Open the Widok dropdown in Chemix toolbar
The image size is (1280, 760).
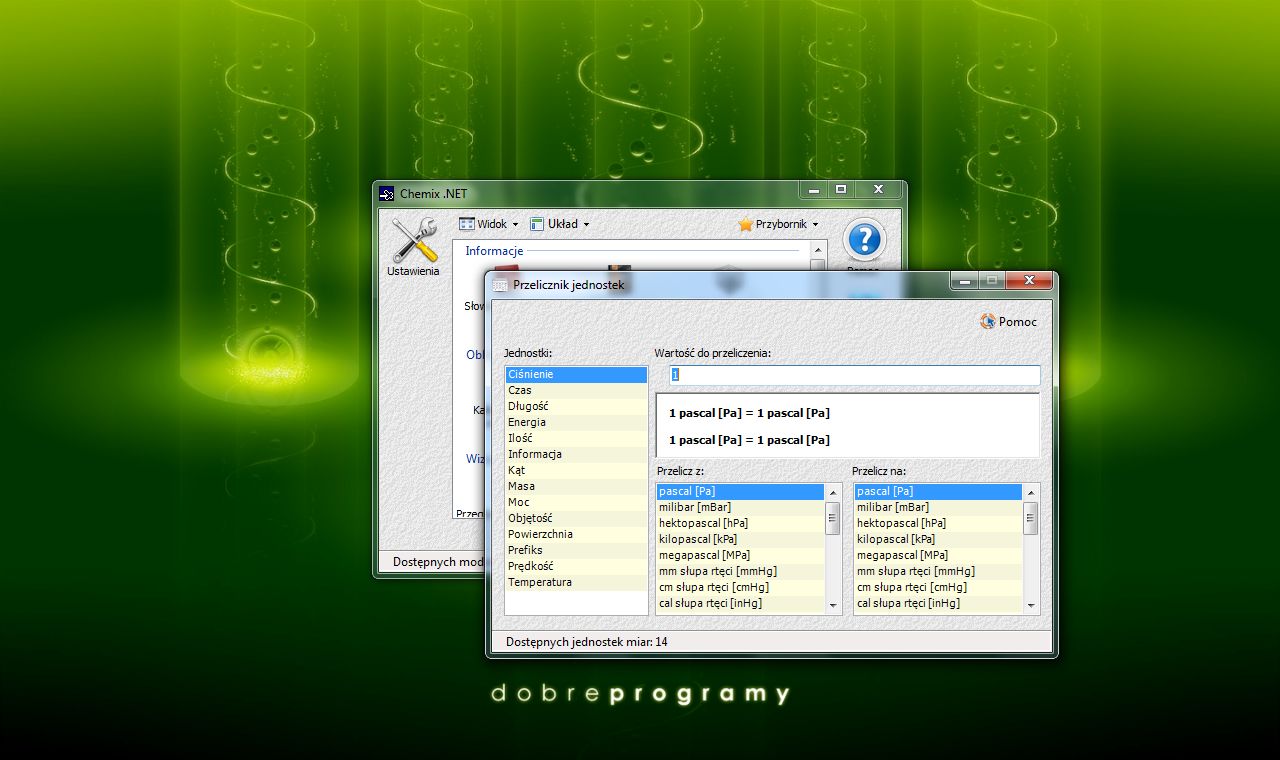coord(489,224)
